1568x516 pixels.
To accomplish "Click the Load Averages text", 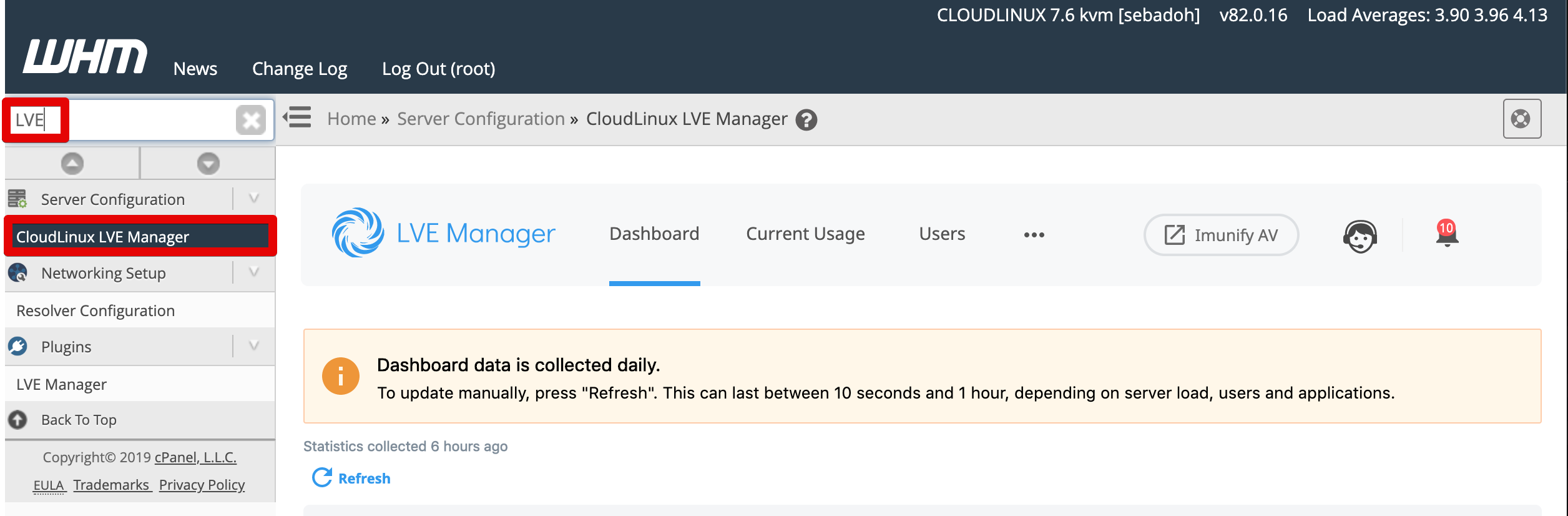I will tap(1428, 15).
